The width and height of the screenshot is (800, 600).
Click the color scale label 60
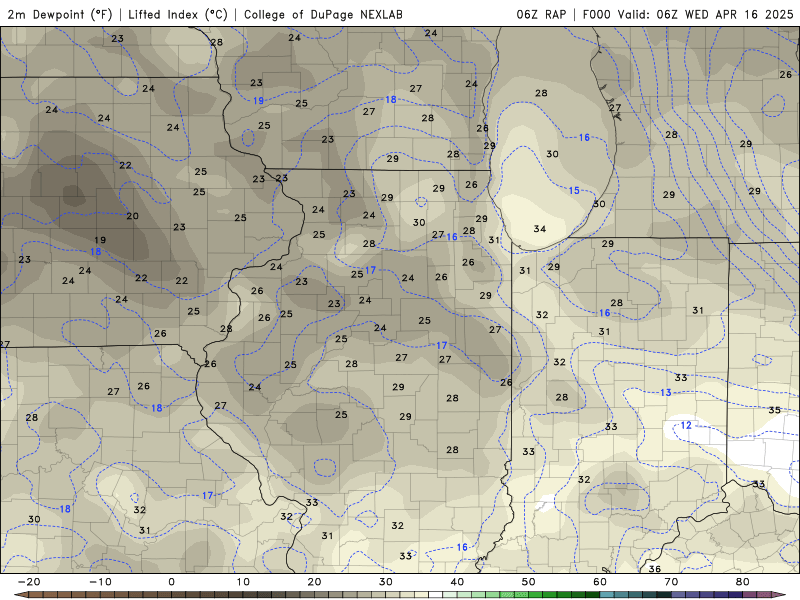coord(600,582)
